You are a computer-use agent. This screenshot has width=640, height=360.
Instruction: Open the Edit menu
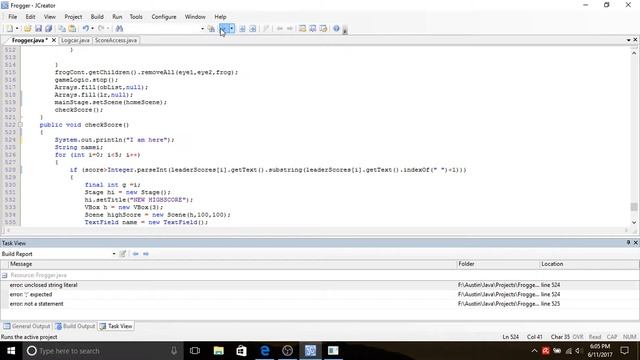click(x=30, y=17)
